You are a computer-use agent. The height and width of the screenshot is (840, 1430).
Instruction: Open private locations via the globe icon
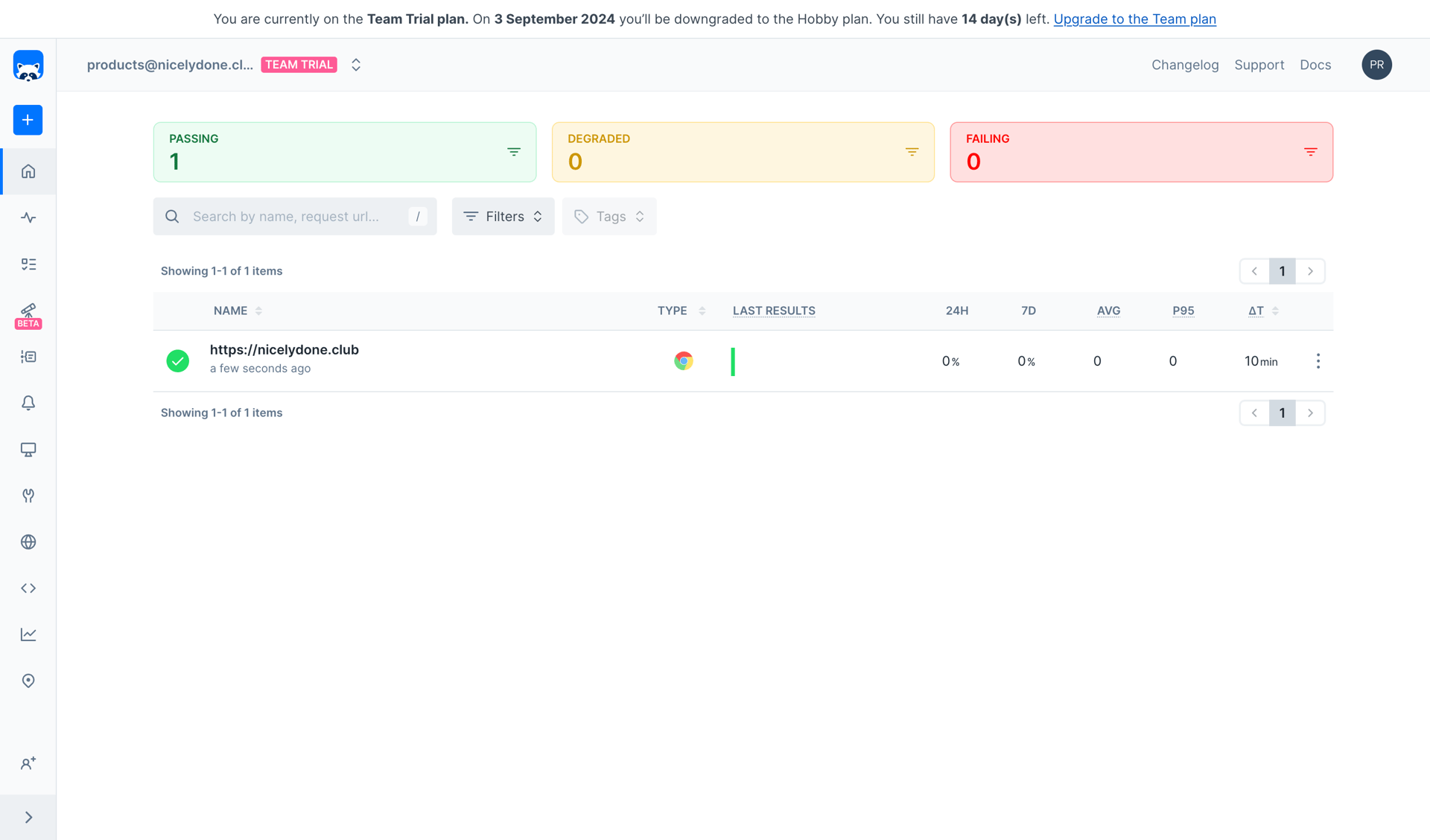(x=28, y=541)
